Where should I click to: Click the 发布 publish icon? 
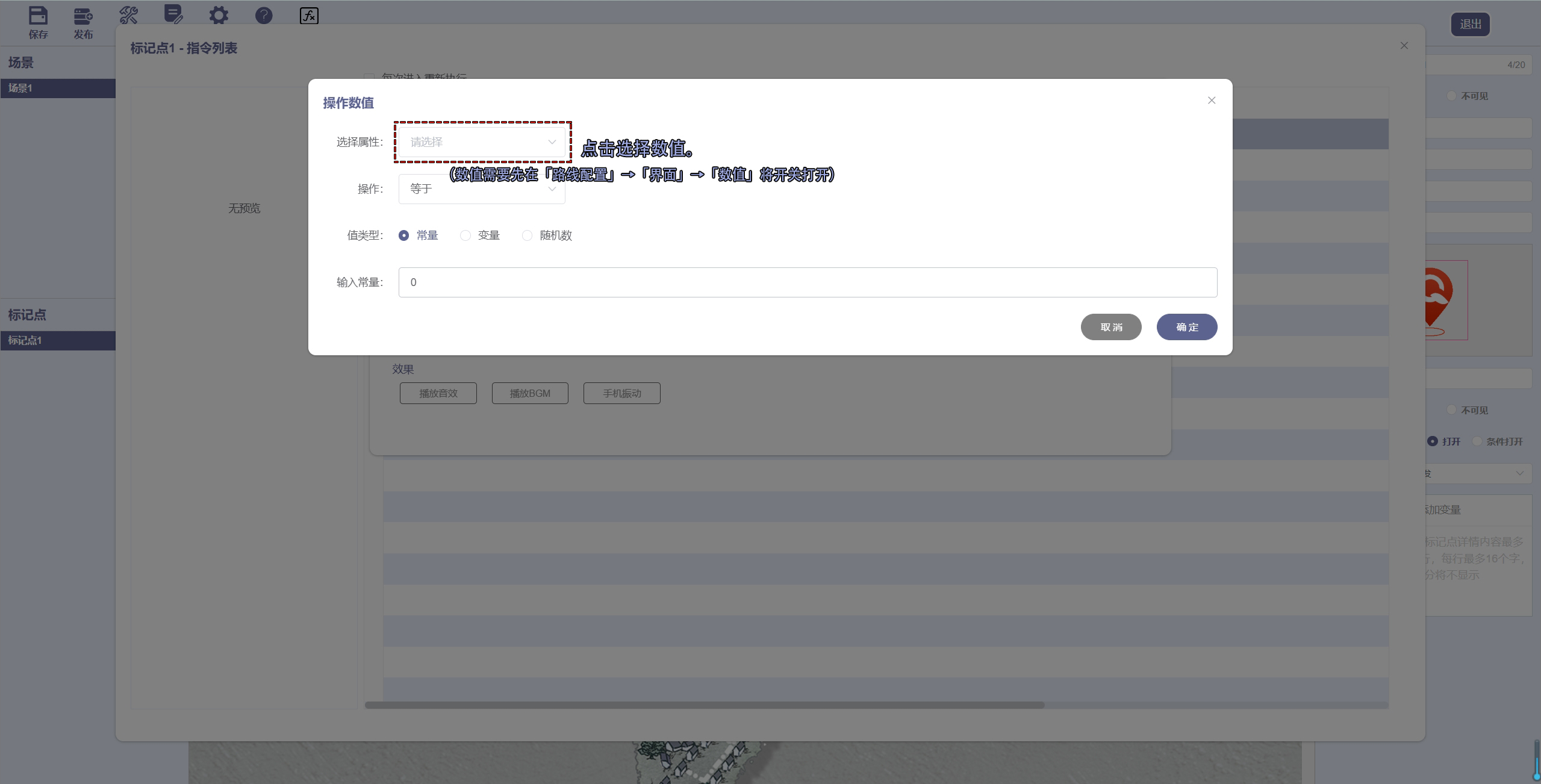pos(83,16)
